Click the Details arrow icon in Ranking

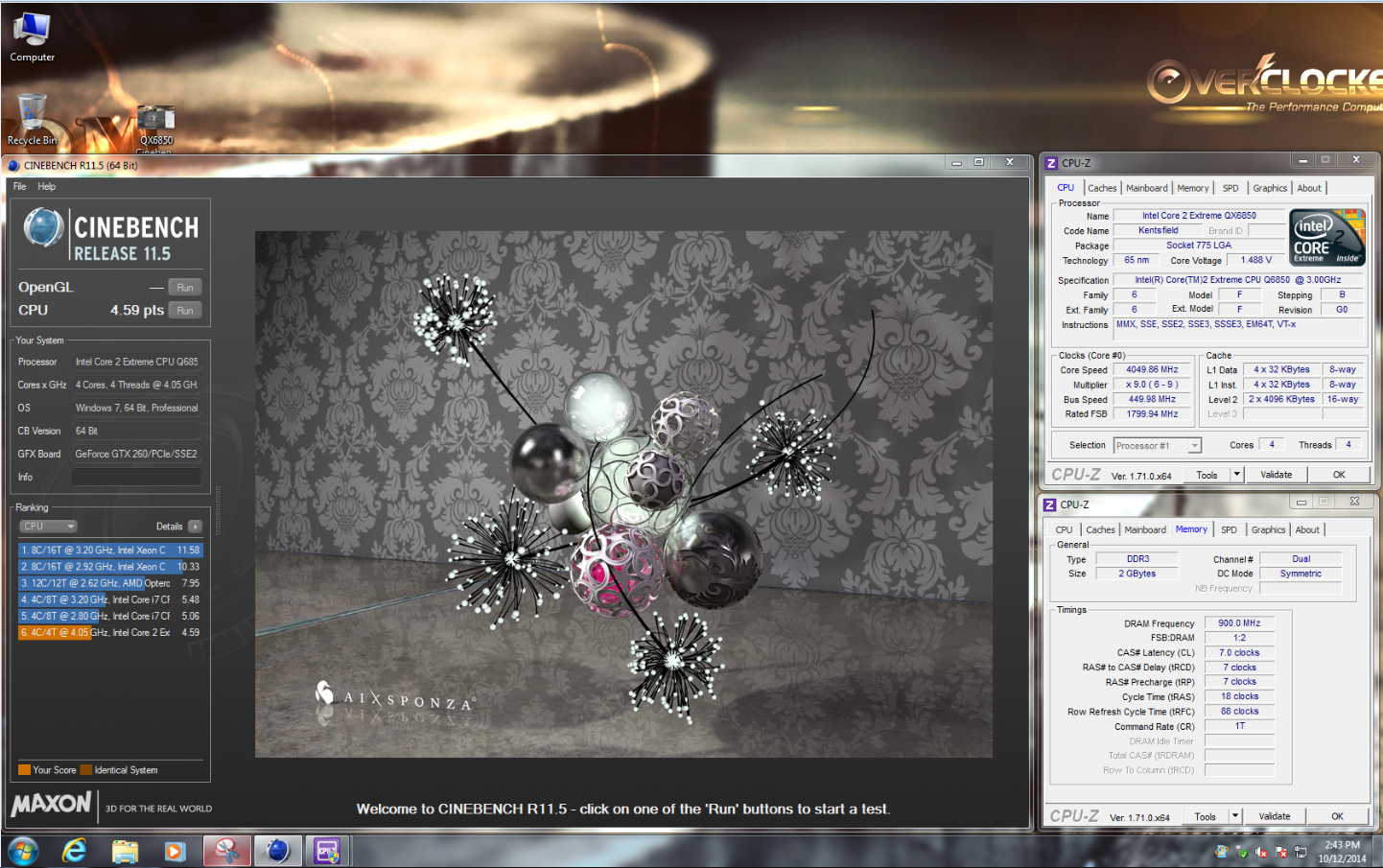tap(195, 527)
